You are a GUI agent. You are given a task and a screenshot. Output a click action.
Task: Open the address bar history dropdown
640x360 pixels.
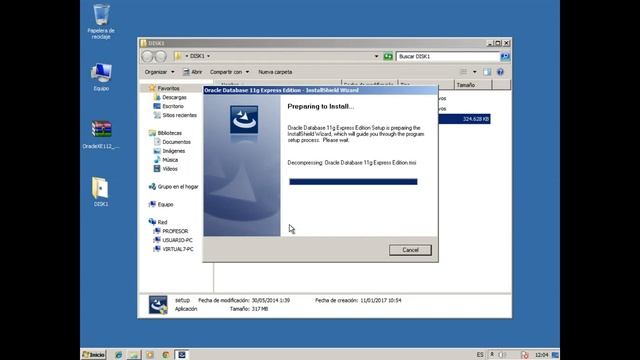[x=376, y=56]
